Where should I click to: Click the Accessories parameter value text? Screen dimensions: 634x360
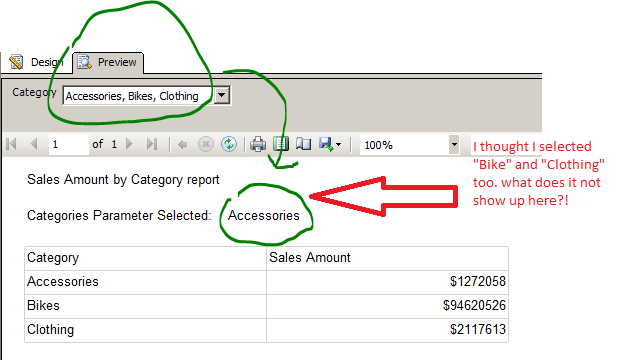point(264,216)
